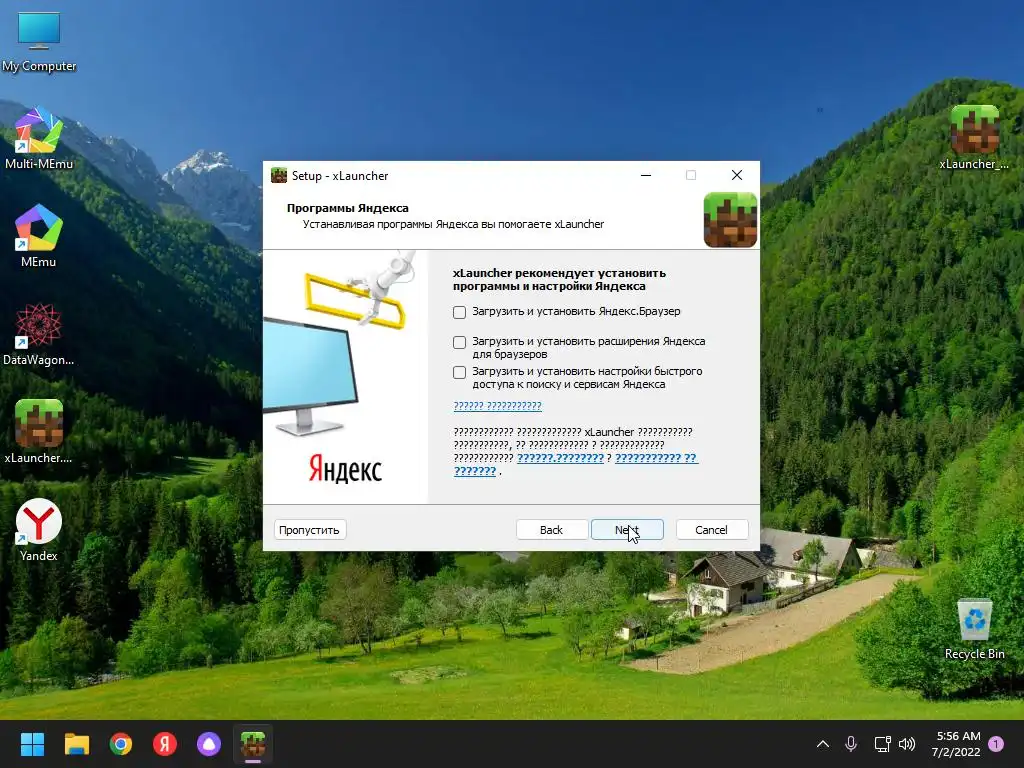The image size is (1024, 768).
Task: Open the network tray icon
Action: pos(882,744)
